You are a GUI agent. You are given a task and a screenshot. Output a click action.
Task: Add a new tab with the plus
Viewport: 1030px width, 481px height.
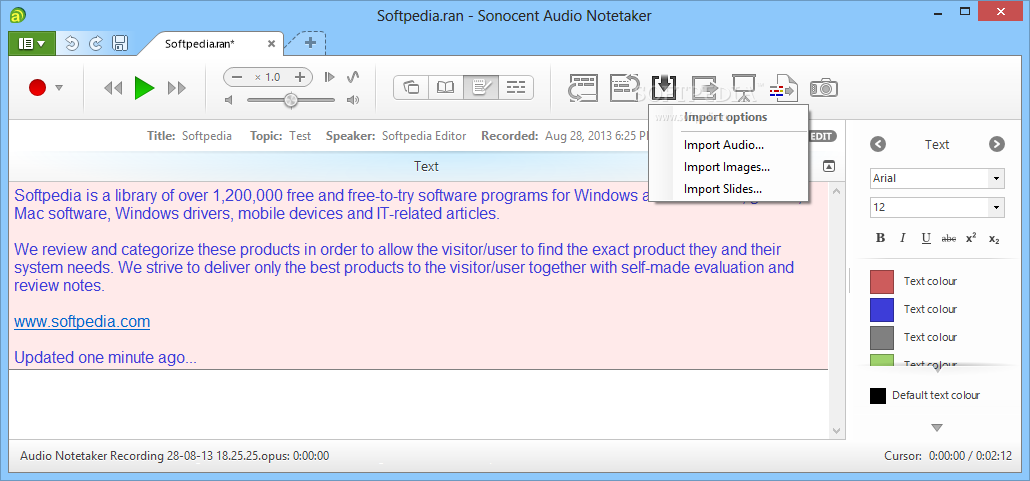311,43
